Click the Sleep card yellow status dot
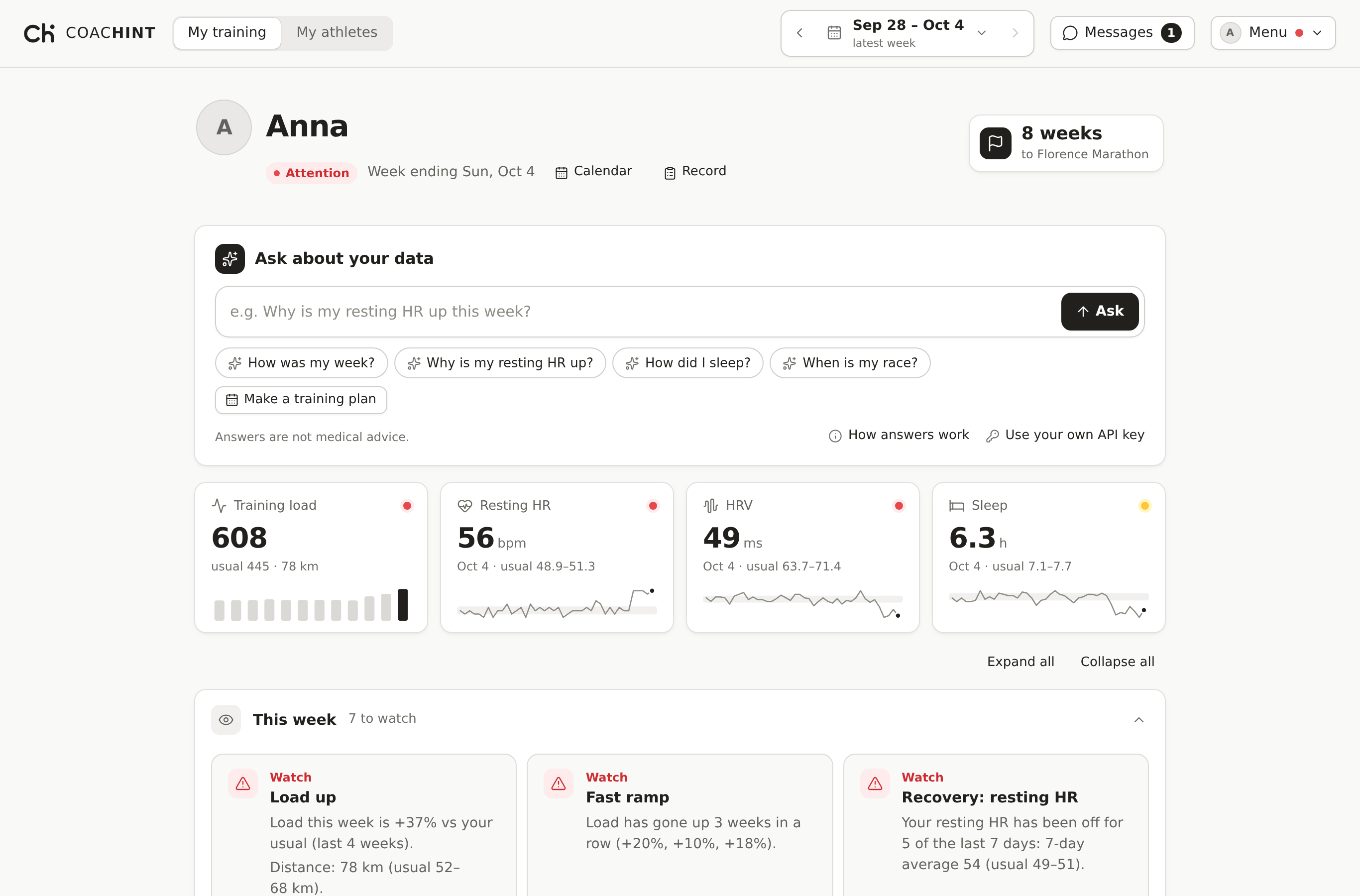 point(1144,506)
